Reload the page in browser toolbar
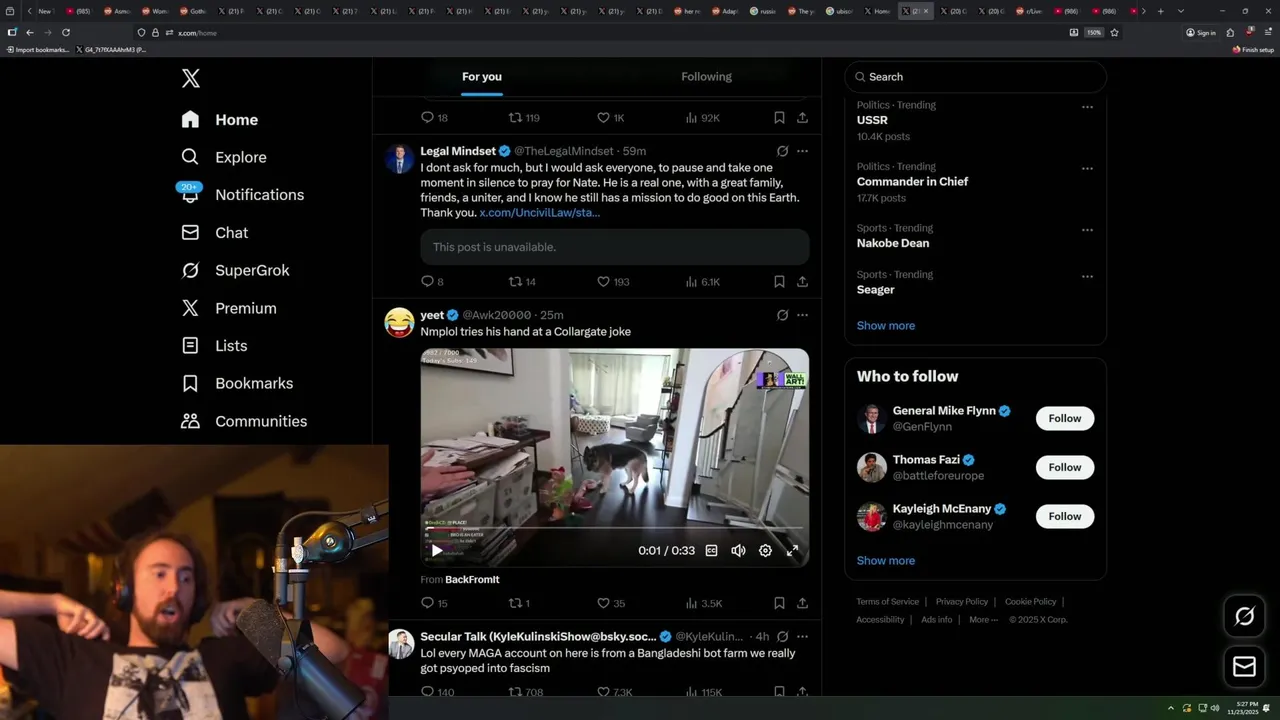This screenshot has width=1280, height=720. coord(66,32)
